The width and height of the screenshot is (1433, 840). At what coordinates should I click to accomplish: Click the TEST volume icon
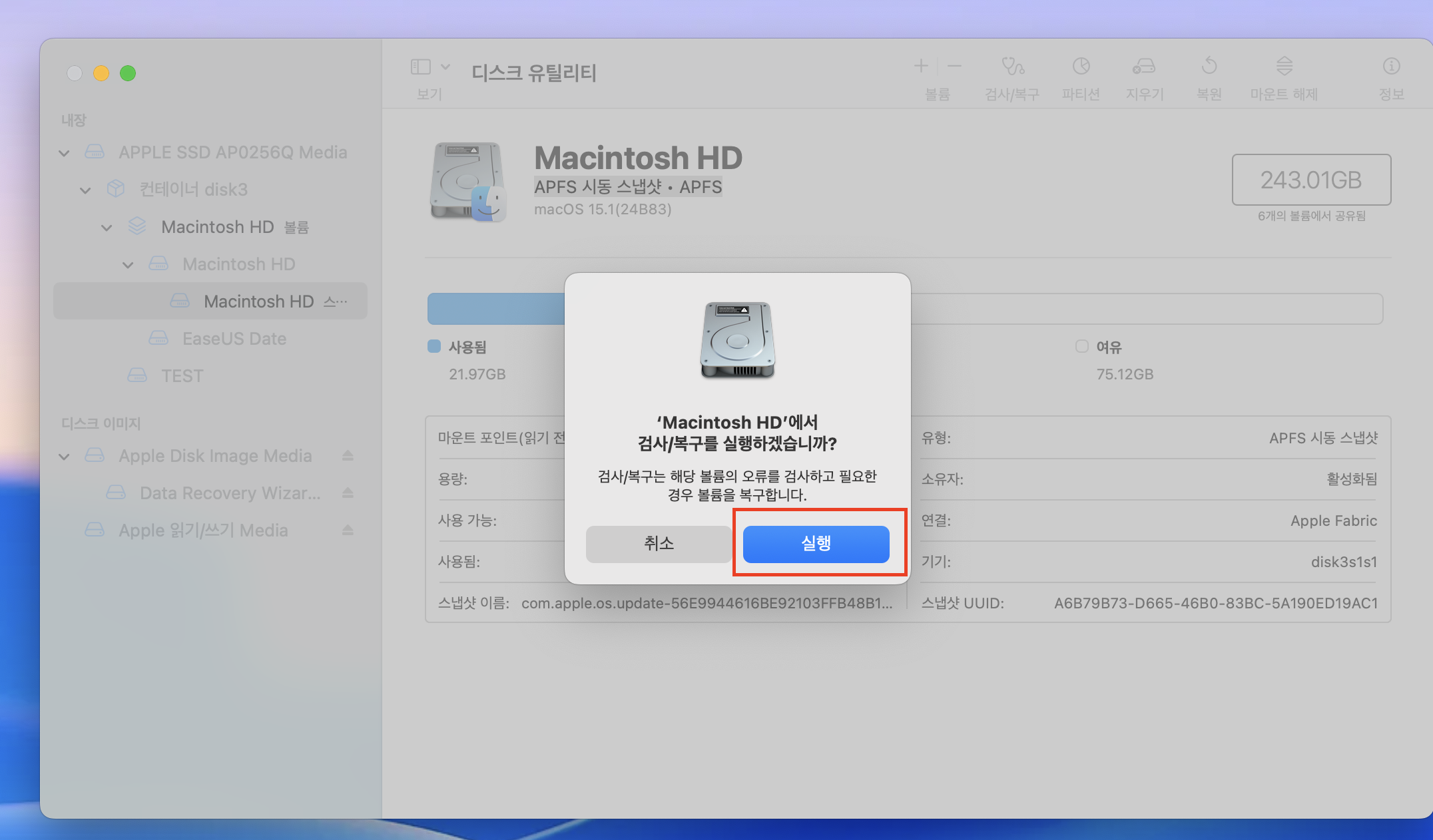tap(137, 375)
